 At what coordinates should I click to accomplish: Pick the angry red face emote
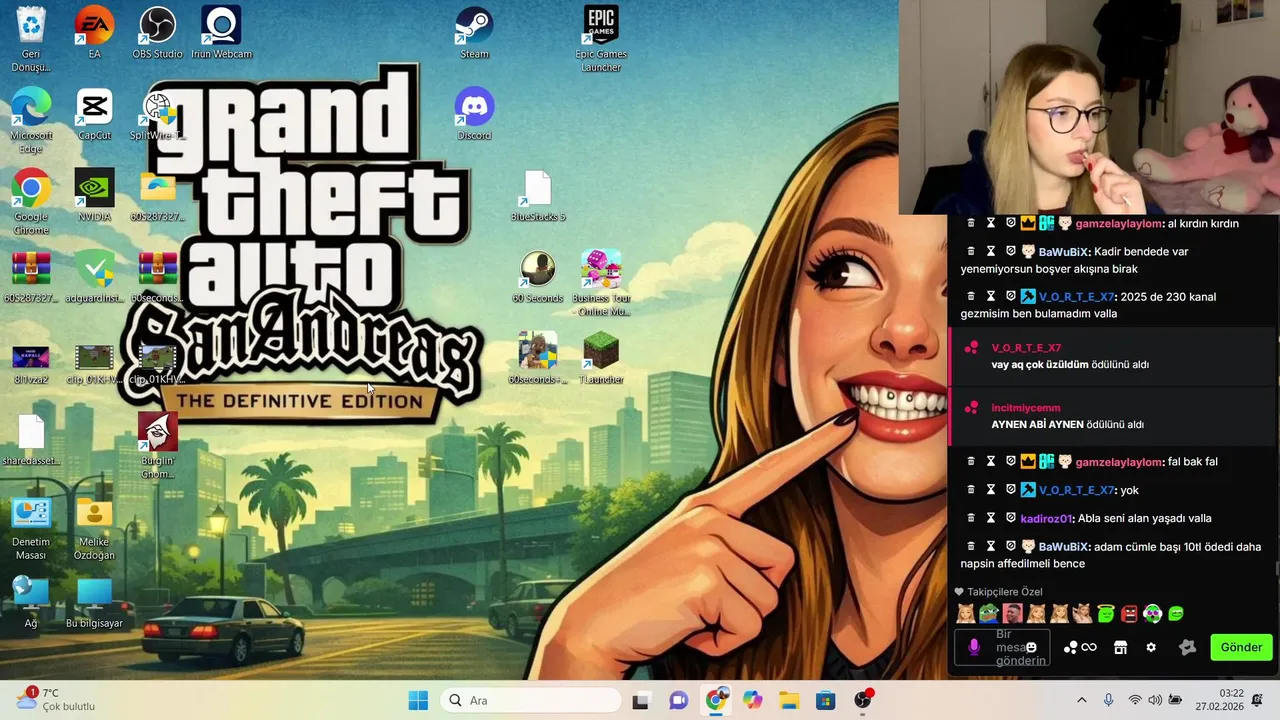1129,613
